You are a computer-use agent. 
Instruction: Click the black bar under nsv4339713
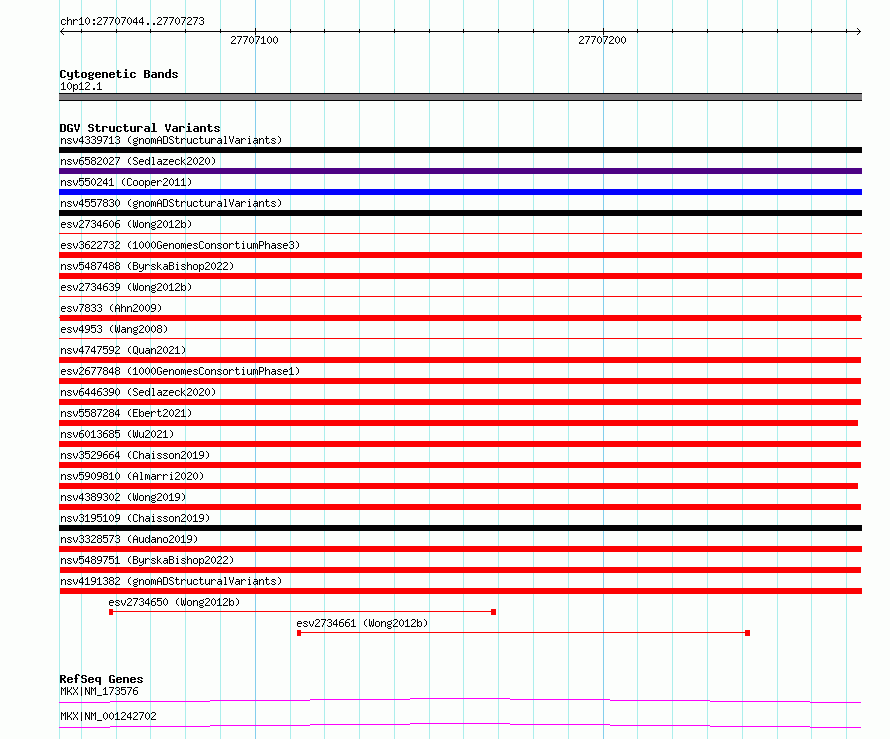460,150
